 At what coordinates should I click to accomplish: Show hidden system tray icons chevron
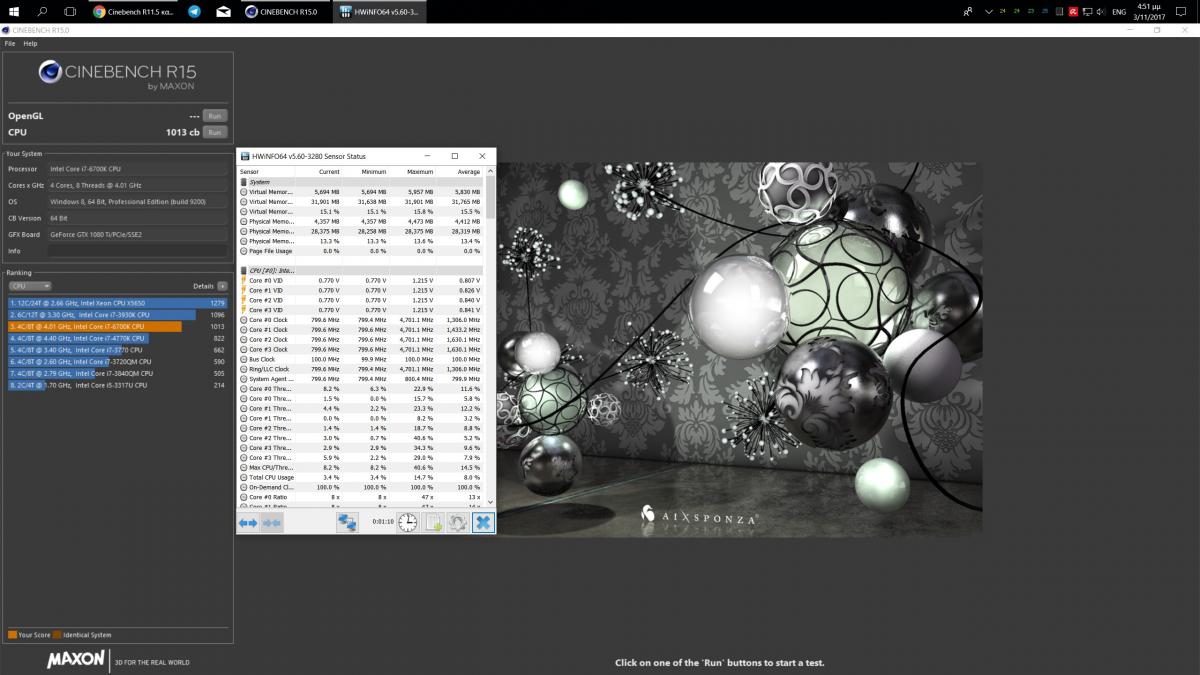pos(989,11)
